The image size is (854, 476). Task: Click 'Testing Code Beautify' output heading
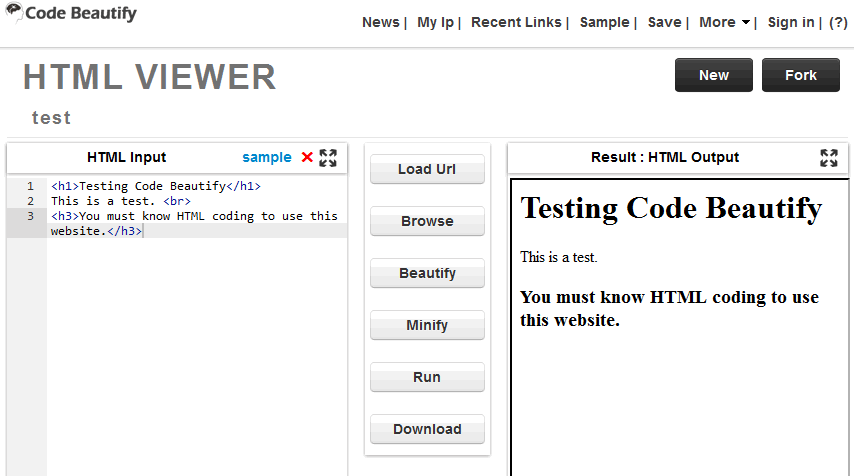tap(671, 209)
